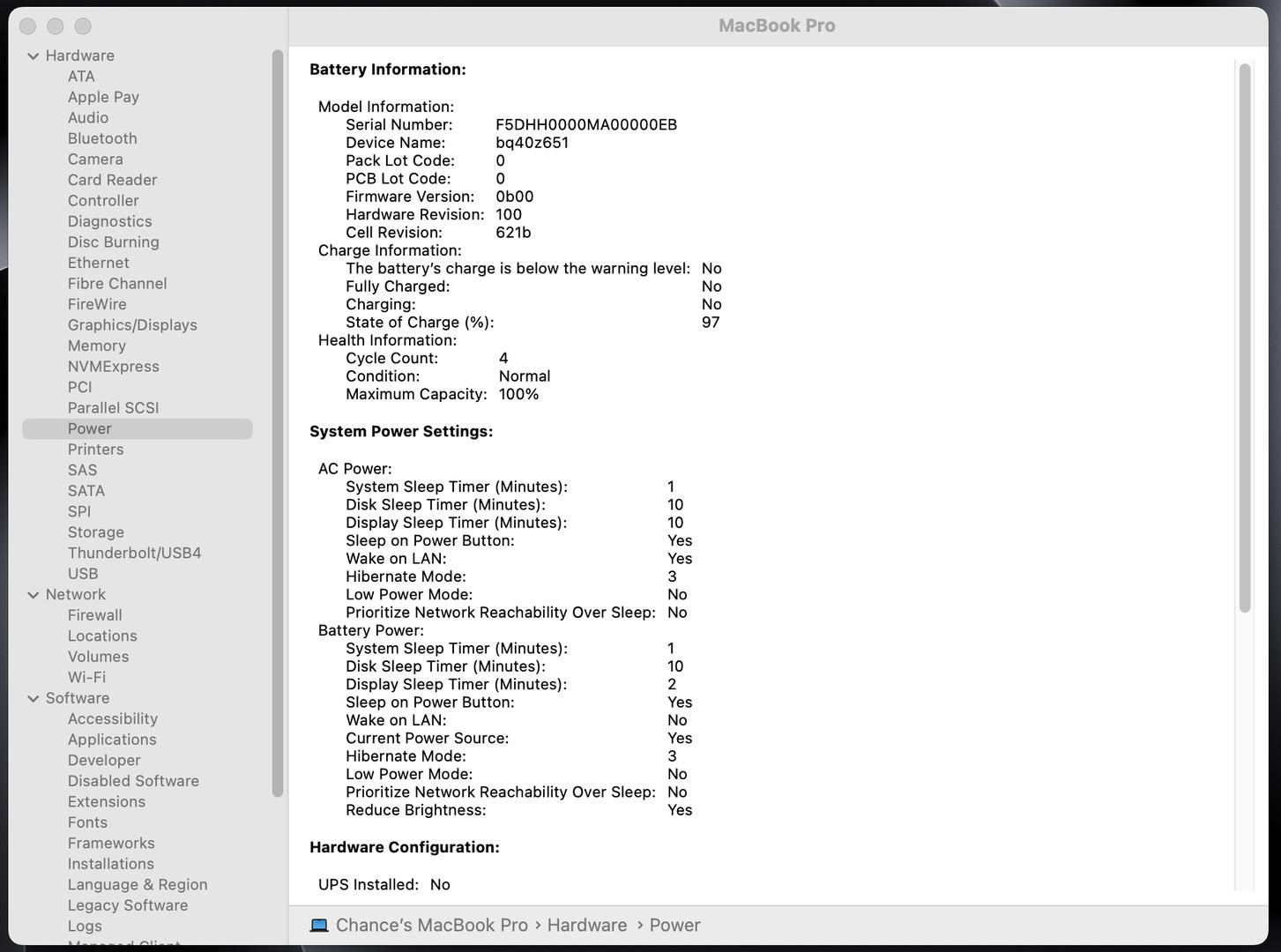Screen dimensions: 1281x952
Task: Click the laptop icon in path bar
Action: tap(319, 926)
